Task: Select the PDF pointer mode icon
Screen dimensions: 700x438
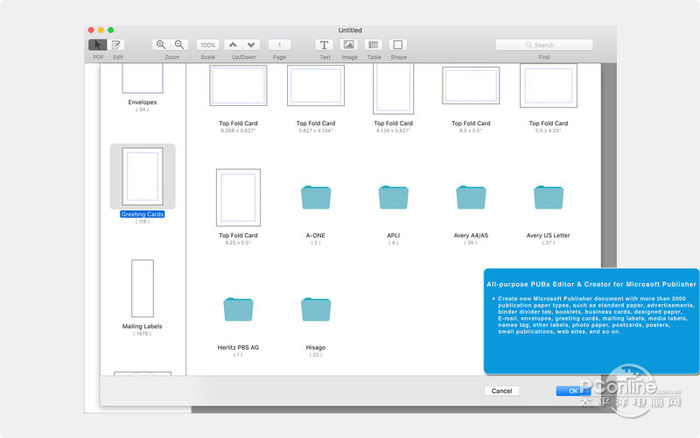Action: point(97,45)
